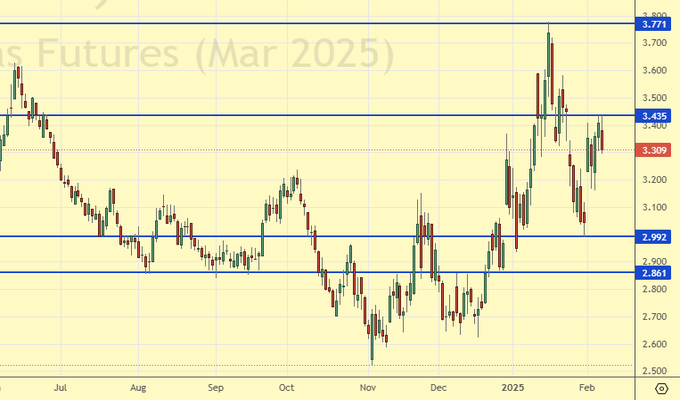Click the 2025 year label on time axis
Viewport: 680px width, 400px height.
[x=512, y=386]
